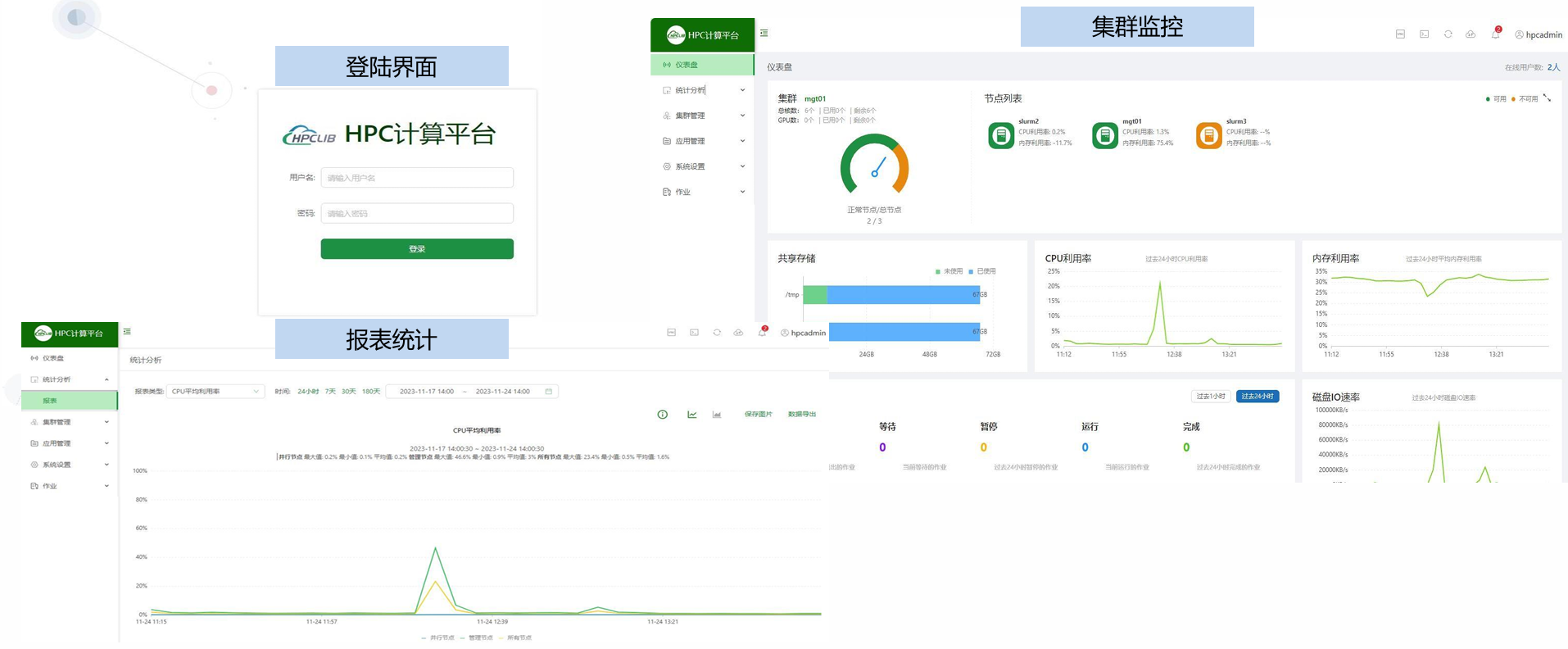This screenshot has height=649, width=1568.
Task: Click the info icon above the CPU chart
Action: pos(662,415)
